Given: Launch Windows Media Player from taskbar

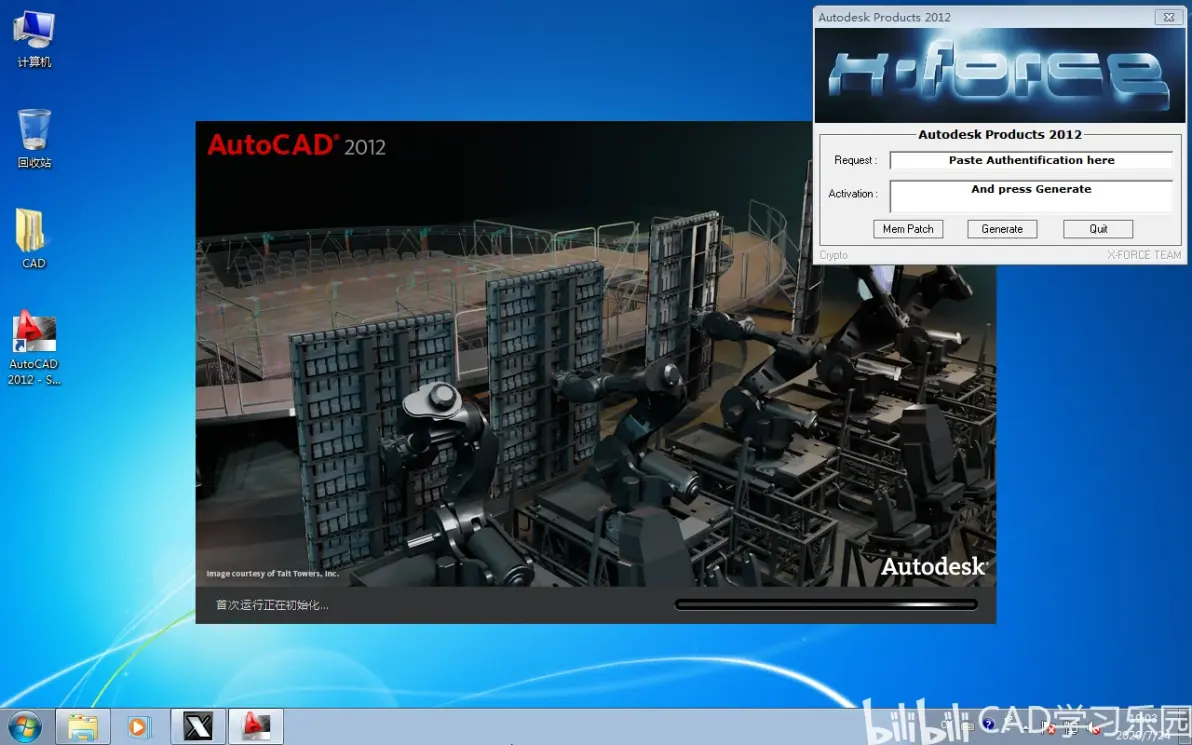Looking at the screenshot, I should point(139,727).
